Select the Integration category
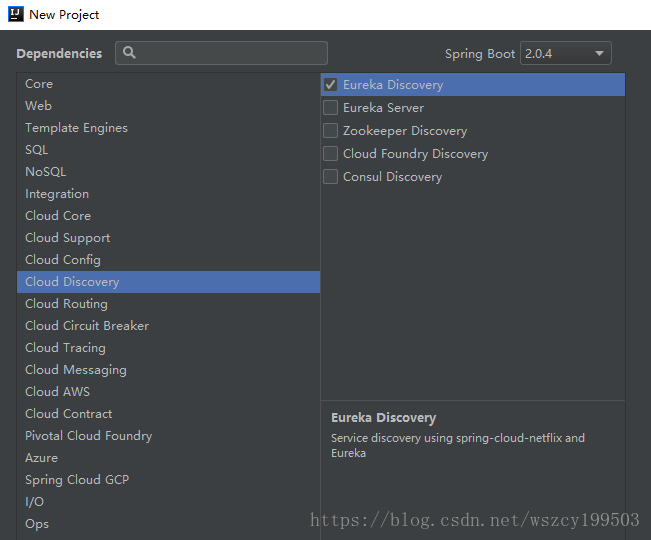The width and height of the screenshot is (651, 540). coord(168,194)
